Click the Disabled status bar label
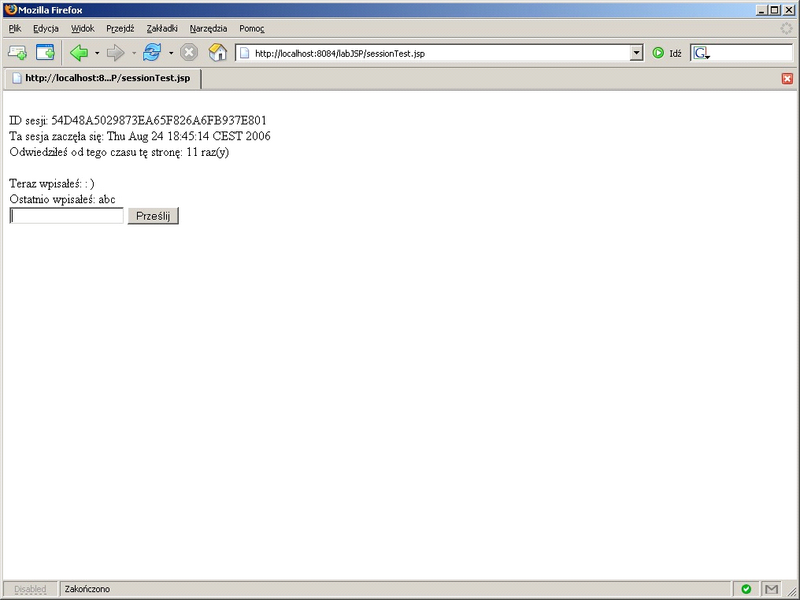The height and width of the screenshot is (600, 800). [30, 589]
